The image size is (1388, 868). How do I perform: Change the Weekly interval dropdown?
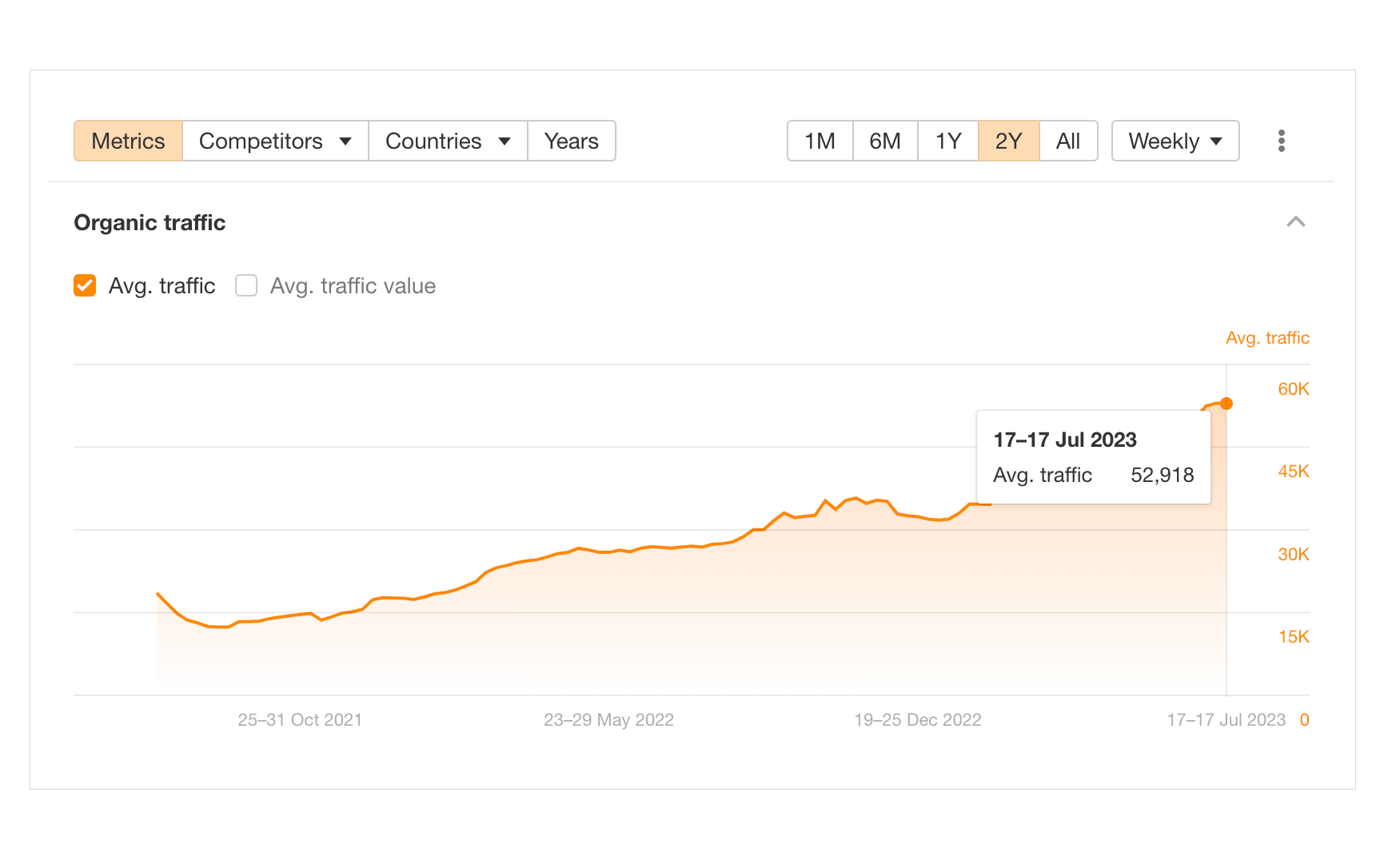click(1175, 141)
